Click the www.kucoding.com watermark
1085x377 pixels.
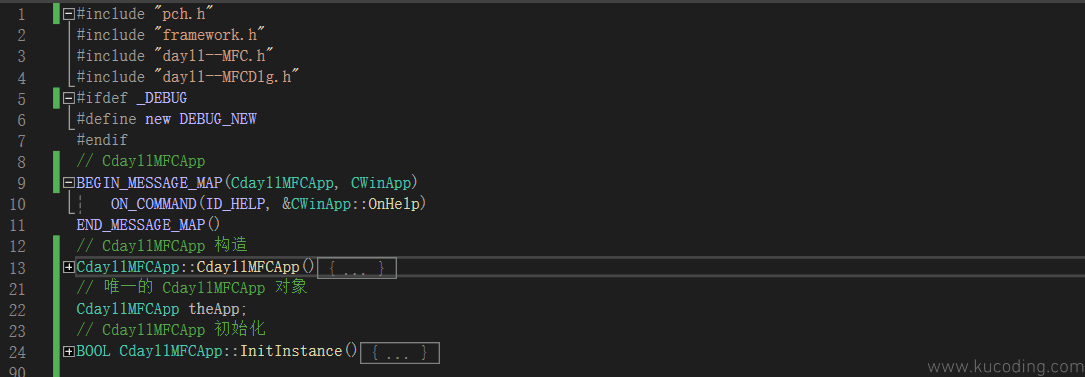click(1005, 367)
